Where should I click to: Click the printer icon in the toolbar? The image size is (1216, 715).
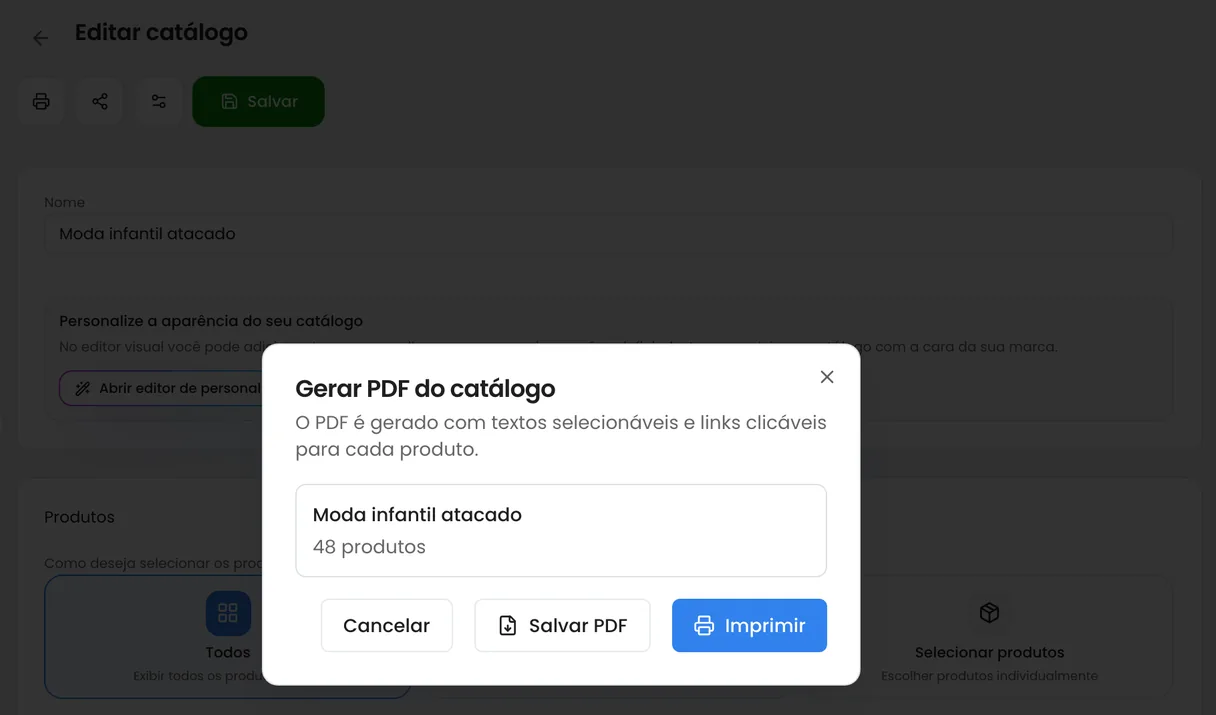pos(41,101)
